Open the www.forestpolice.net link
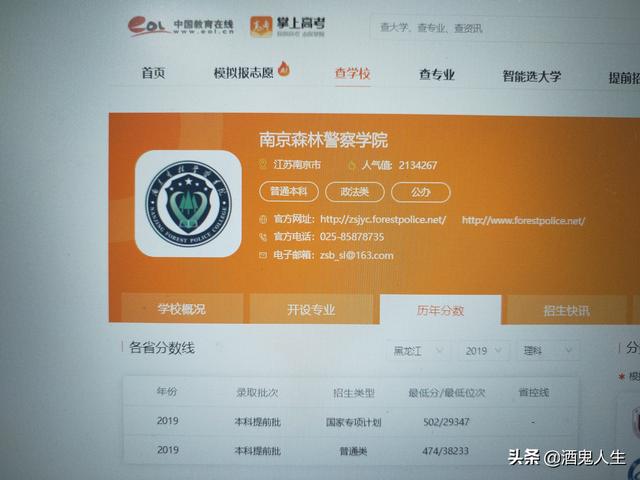 click(x=523, y=221)
